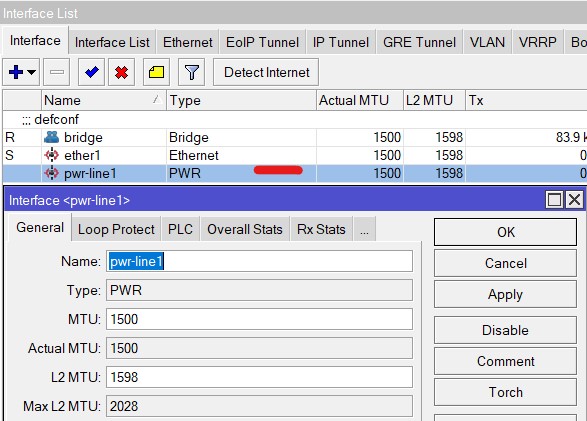Open the Loop Protect tab
The width and height of the screenshot is (587, 421).
click(116, 229)
